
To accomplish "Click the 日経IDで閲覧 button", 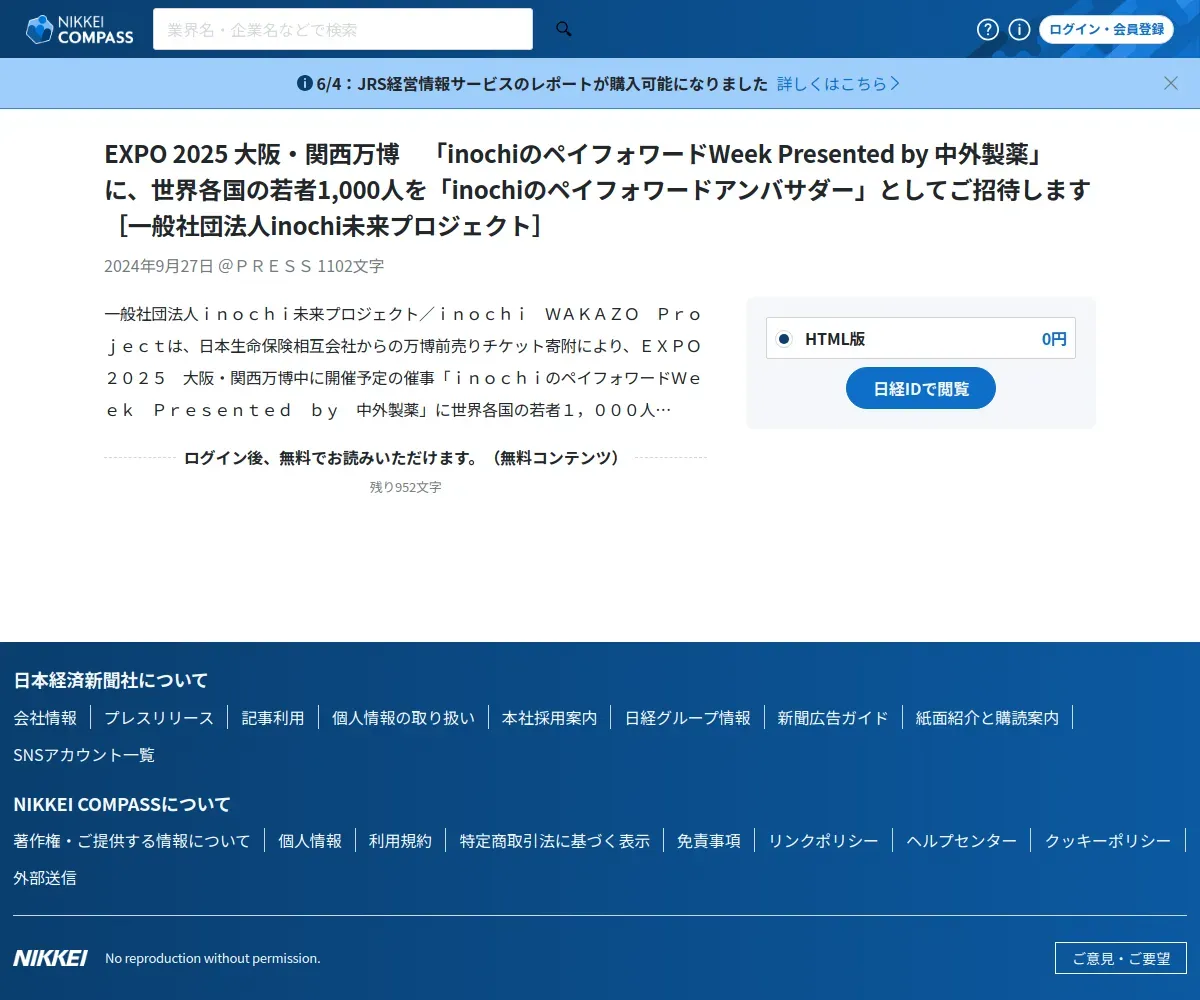I will pos(921,388).
